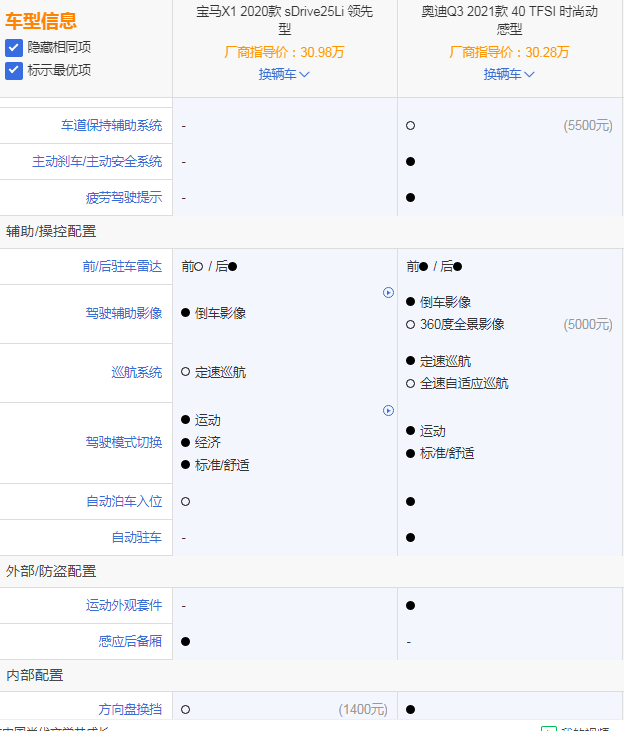Toggle the 标示最优项 checkbox
Image resolution: width=624 pixels, height=731 pixels.
tap(13, 70)
